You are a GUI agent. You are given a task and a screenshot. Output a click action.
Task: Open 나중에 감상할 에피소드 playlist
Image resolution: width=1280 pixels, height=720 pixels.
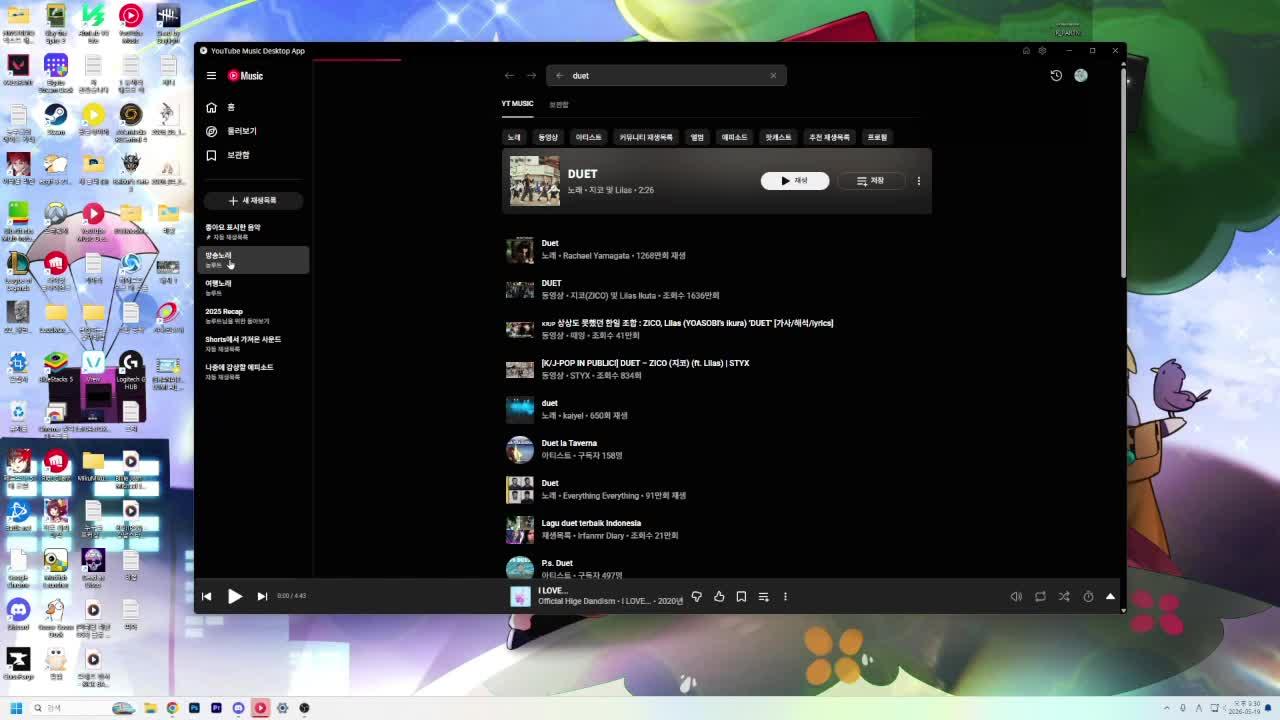pyautogui.click(x=254, y=372)
